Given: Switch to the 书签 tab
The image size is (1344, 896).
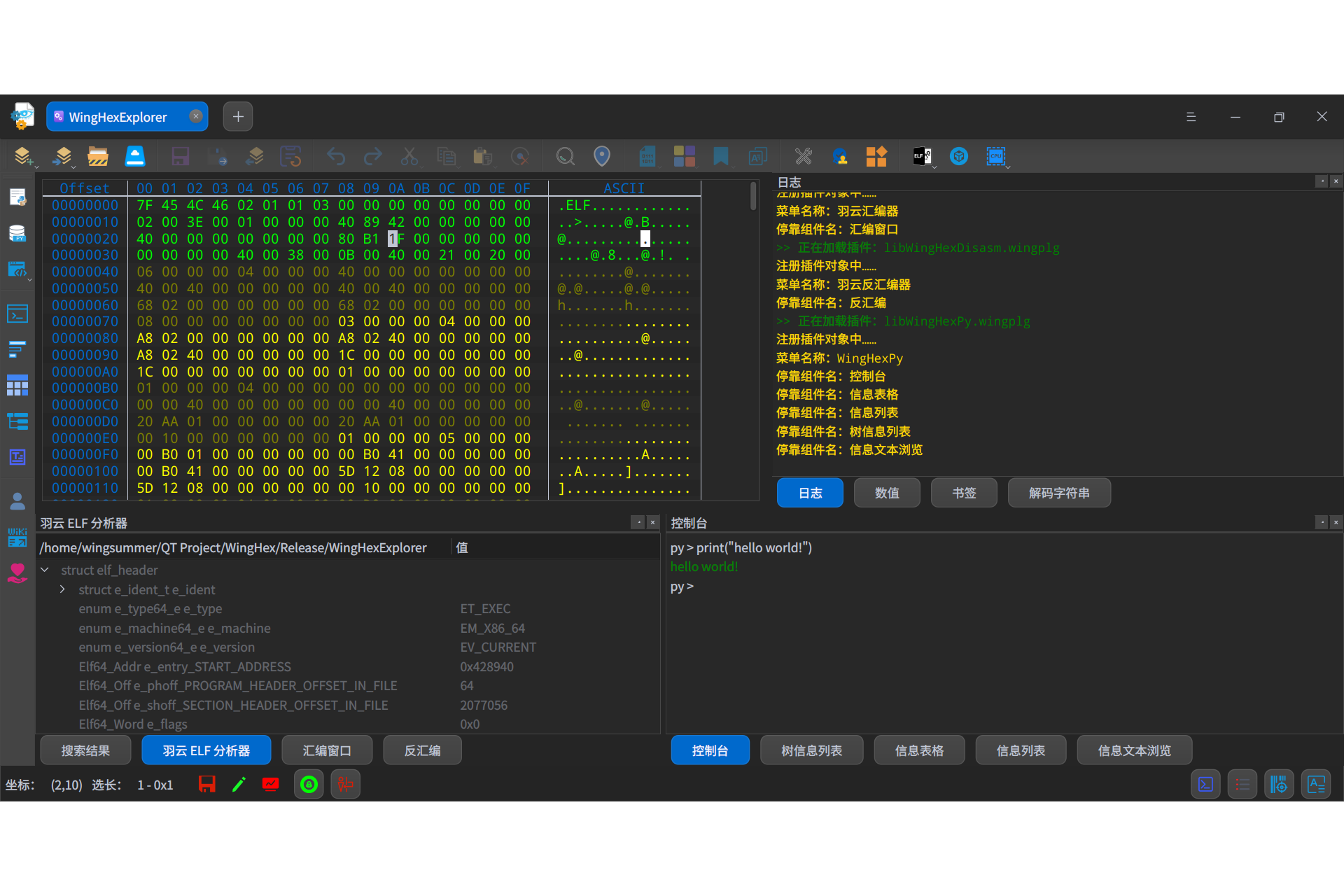Looking at the screenshot, I should point(964,493).
